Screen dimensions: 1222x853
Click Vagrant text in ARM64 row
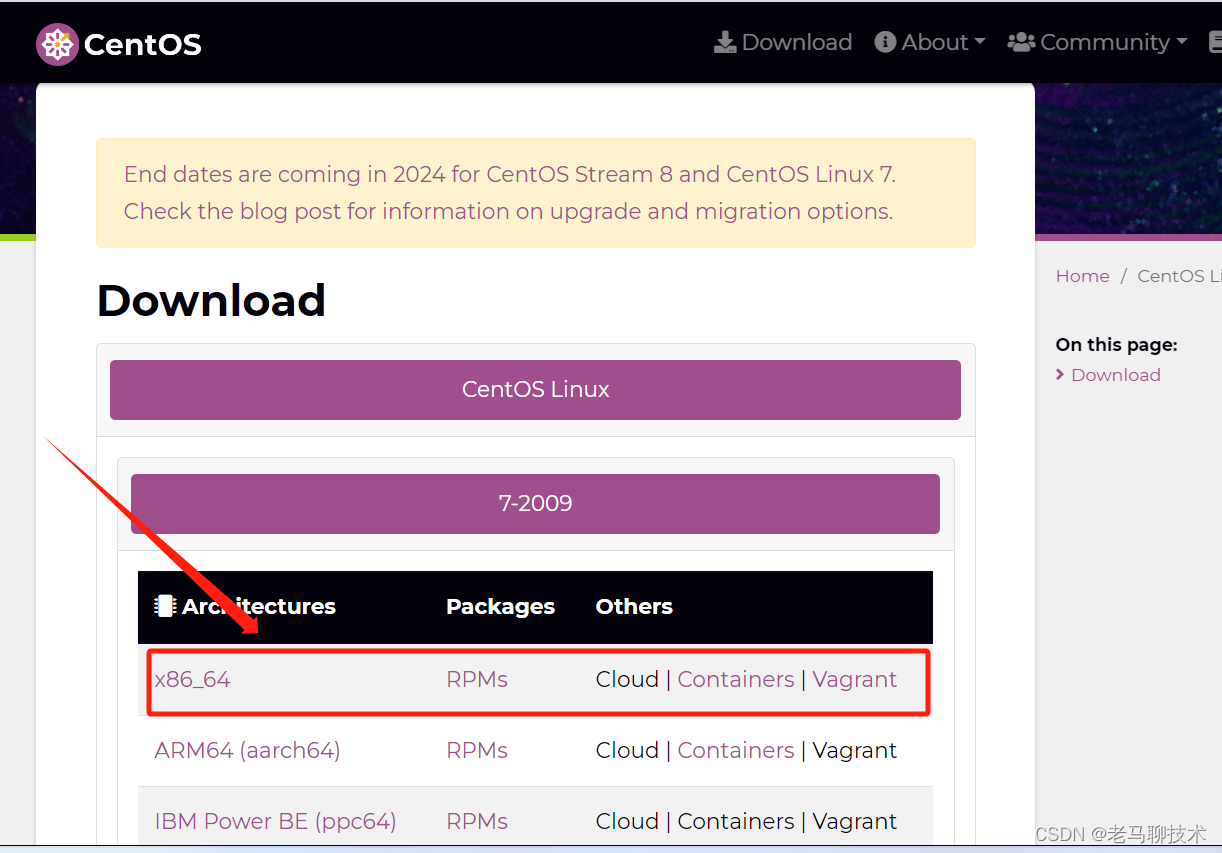[855, 750]
